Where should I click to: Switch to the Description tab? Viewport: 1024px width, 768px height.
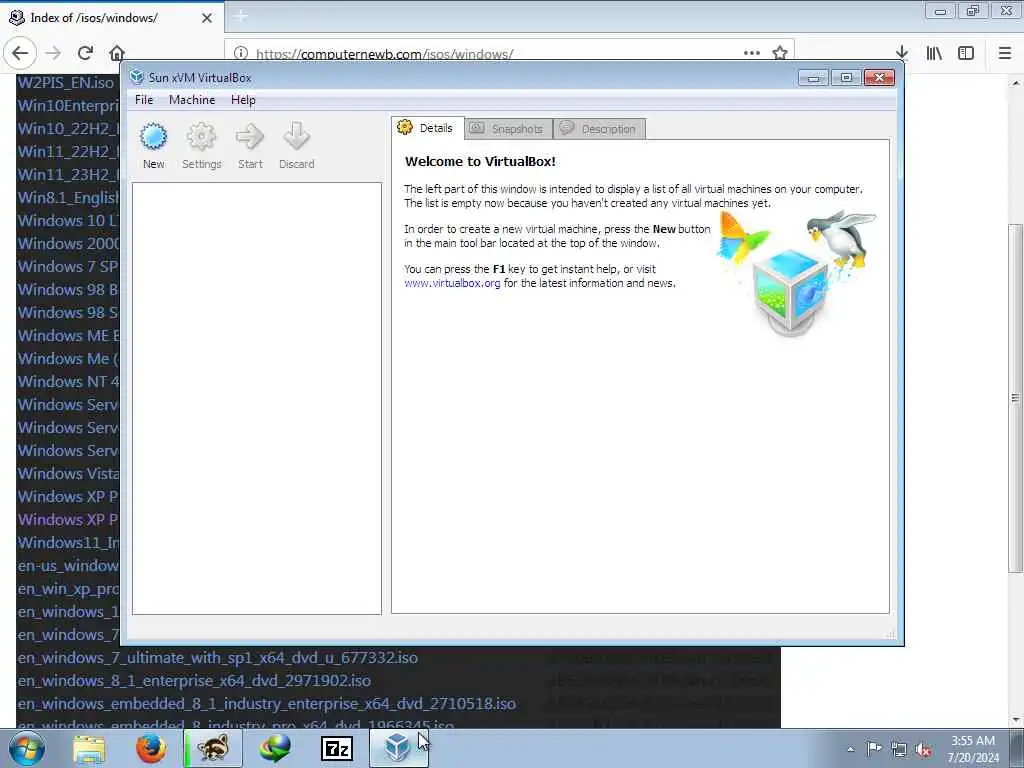point(600,129)
